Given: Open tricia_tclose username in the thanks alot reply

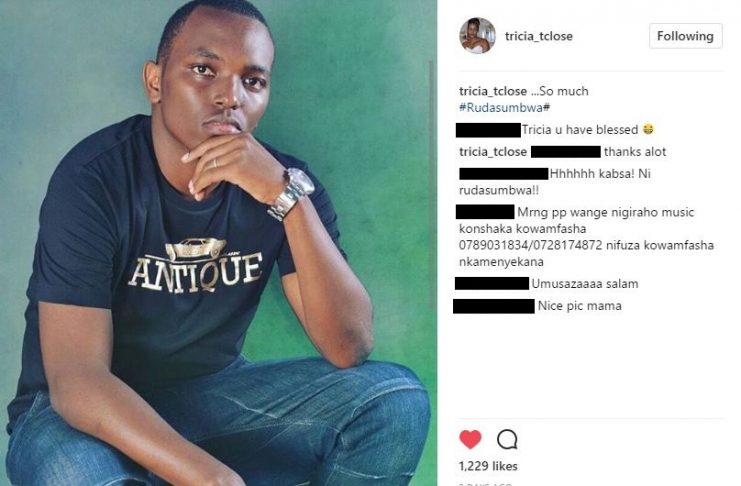Looking at the screenshot, I should tap(493, 152).
